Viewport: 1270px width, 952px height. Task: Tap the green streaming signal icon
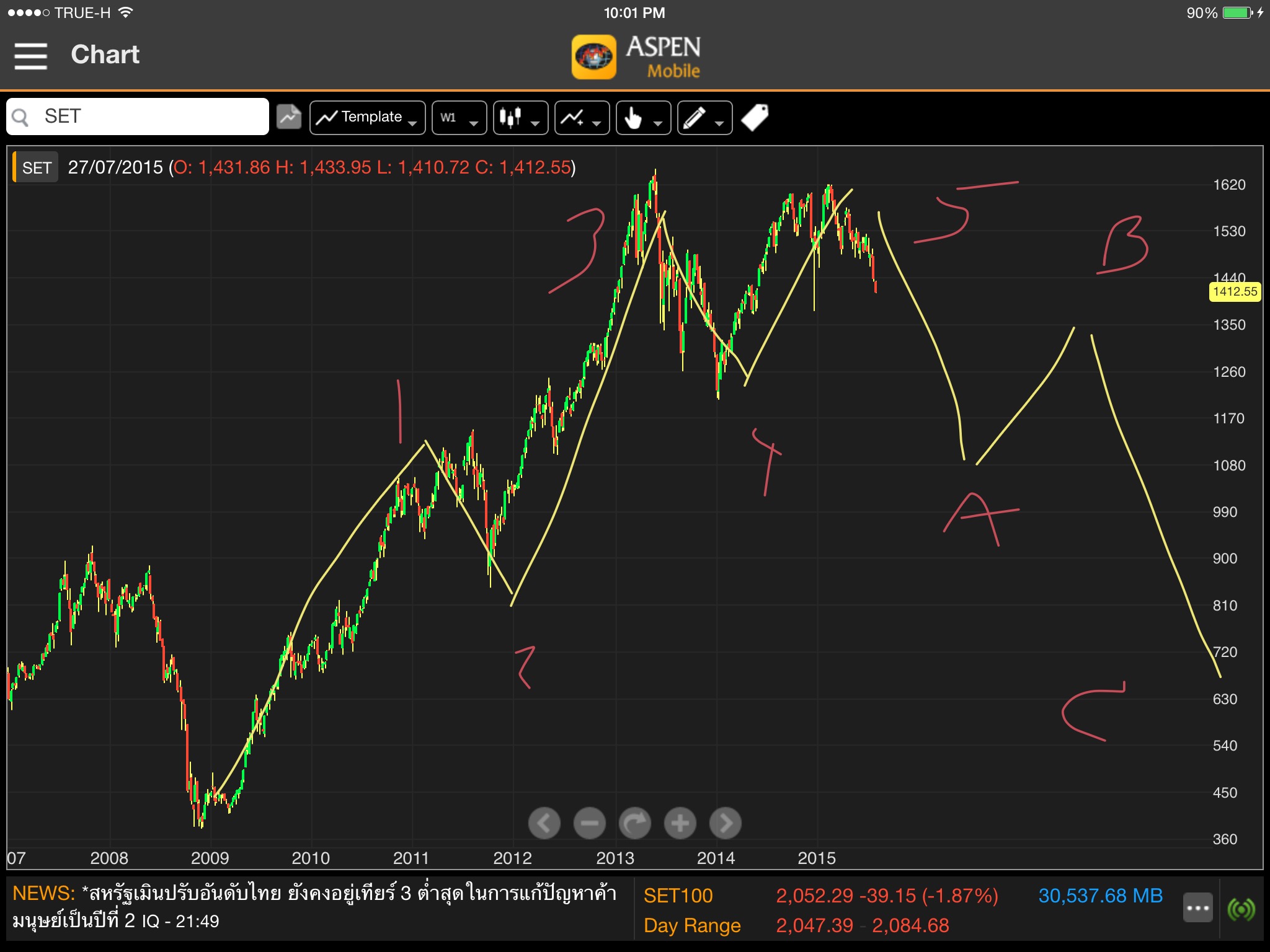tap(1241, 909)
